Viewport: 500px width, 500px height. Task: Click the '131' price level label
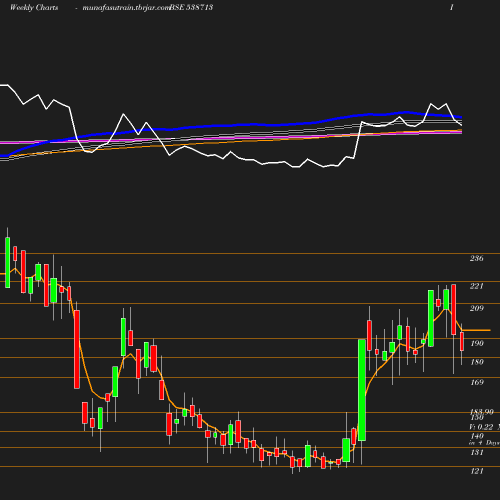pyautogui.click(x=477, y=452)
